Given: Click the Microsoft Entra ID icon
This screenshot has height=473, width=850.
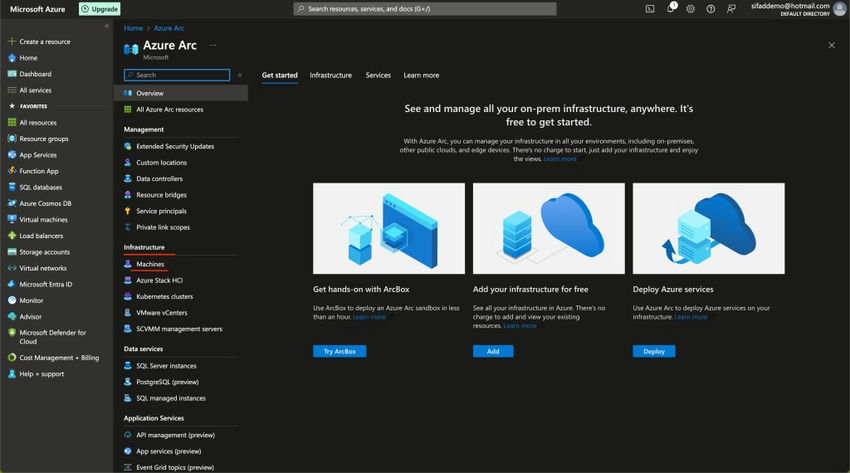Looking at the screenshot, I should pyautogui.click(x=12, y=284).
